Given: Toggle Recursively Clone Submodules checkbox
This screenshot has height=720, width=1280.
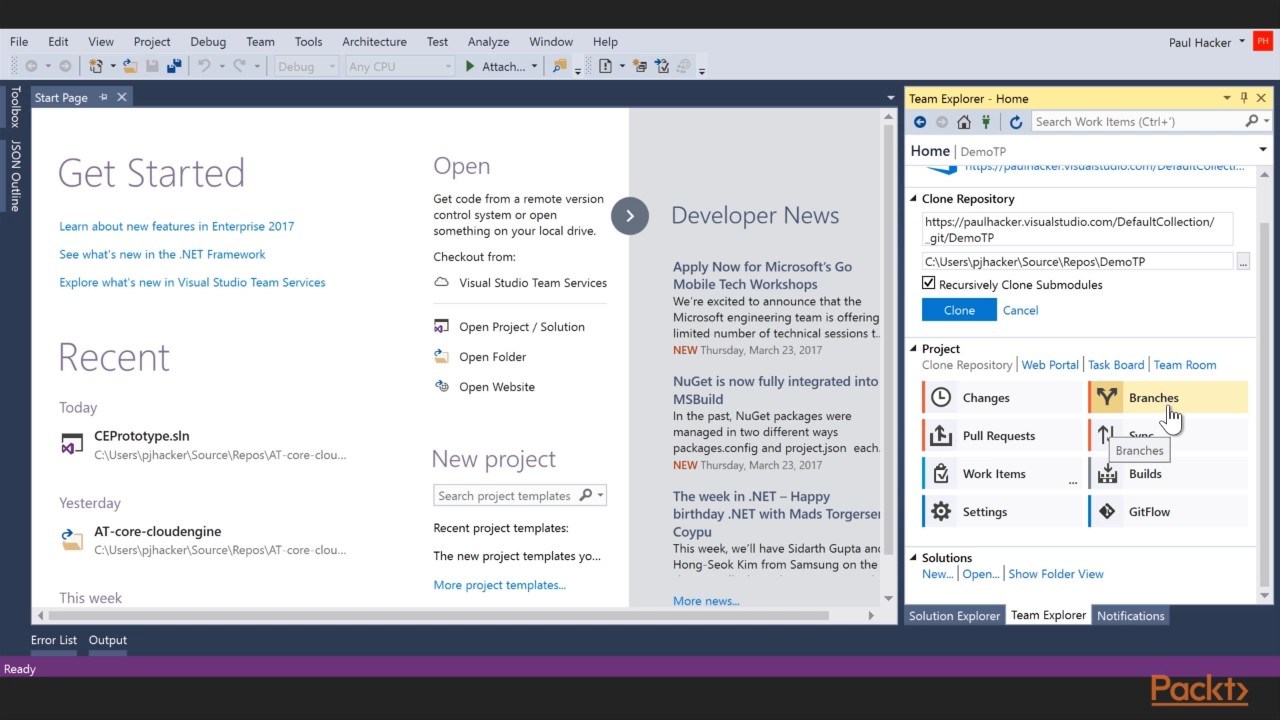Looking at the screenshot, I should 929,284.
